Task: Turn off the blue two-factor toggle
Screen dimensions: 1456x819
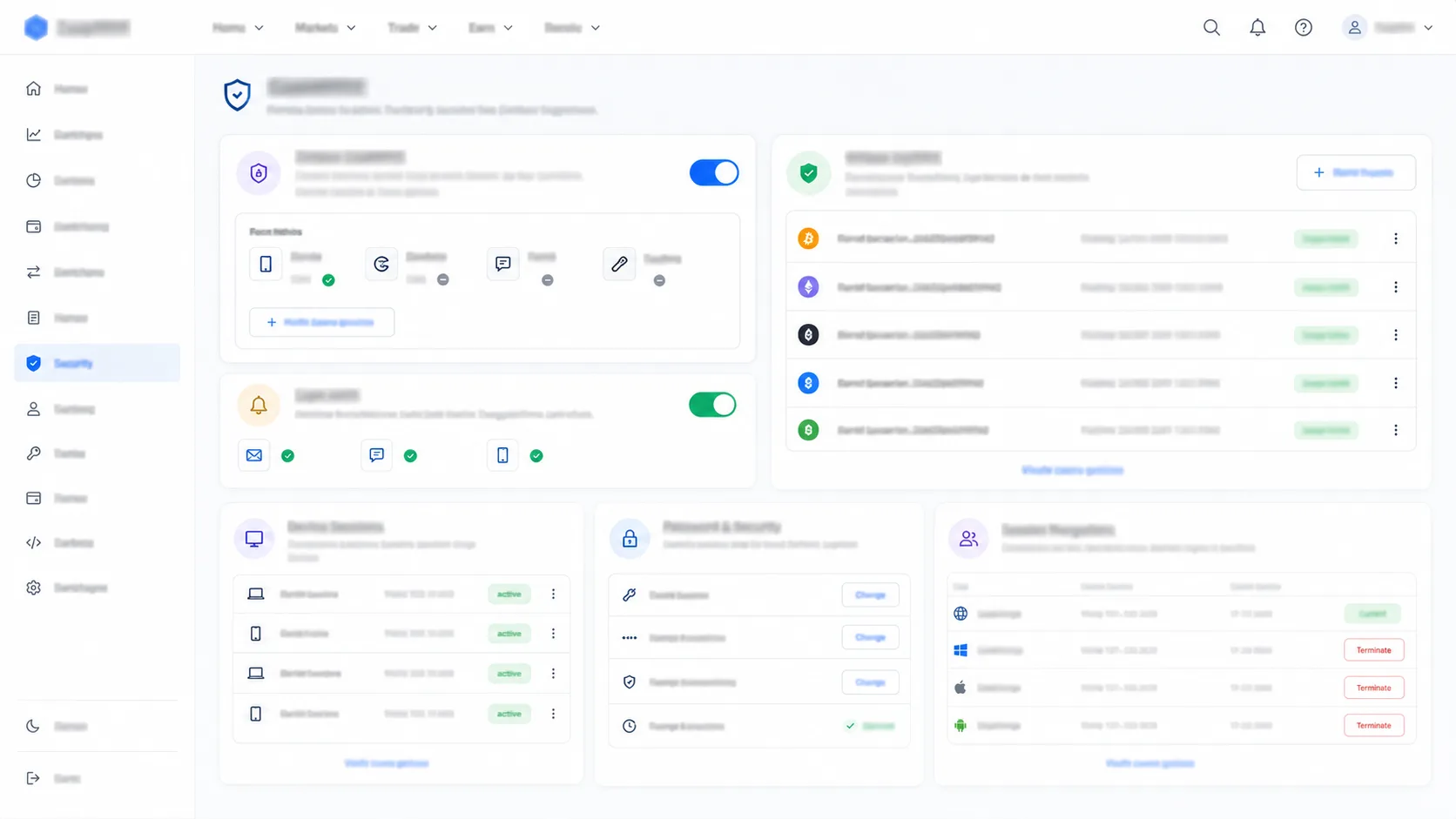Action: click(x=714, y=172)
